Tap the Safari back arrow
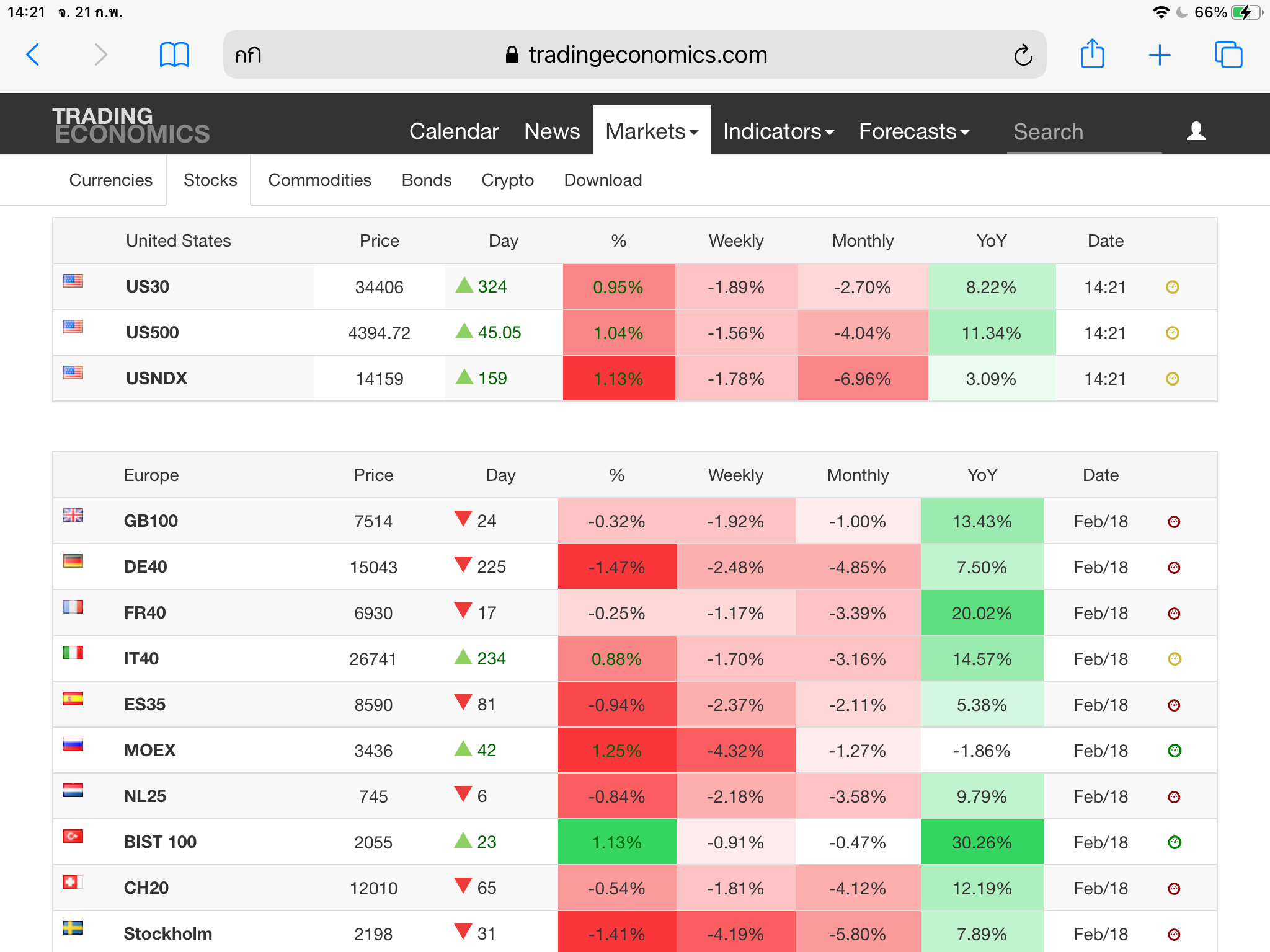The width and height of the screenshot is (1270, 952). click(x=33, y=55)
